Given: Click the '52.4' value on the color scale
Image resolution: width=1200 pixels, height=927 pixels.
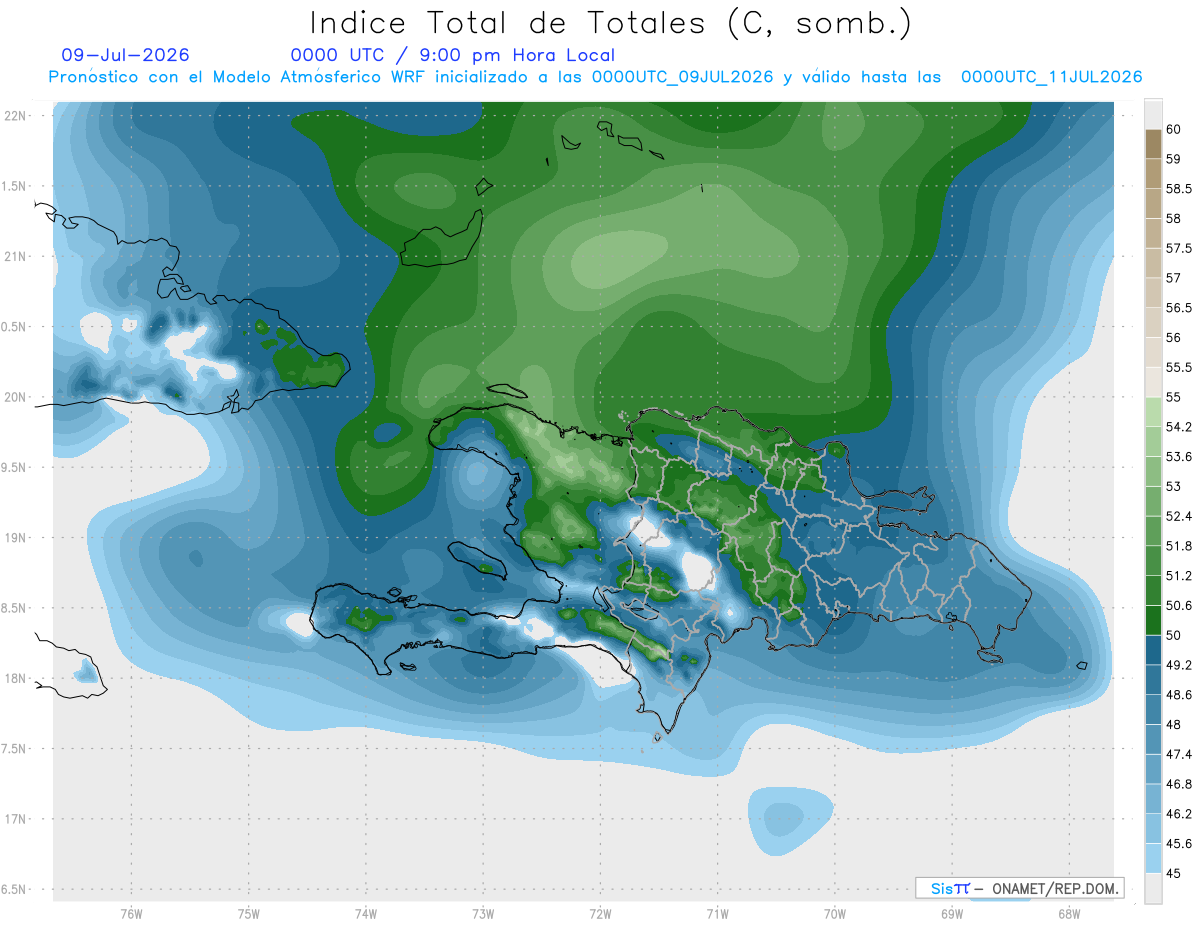Looking at the screenshot, I should point(1179,516).
